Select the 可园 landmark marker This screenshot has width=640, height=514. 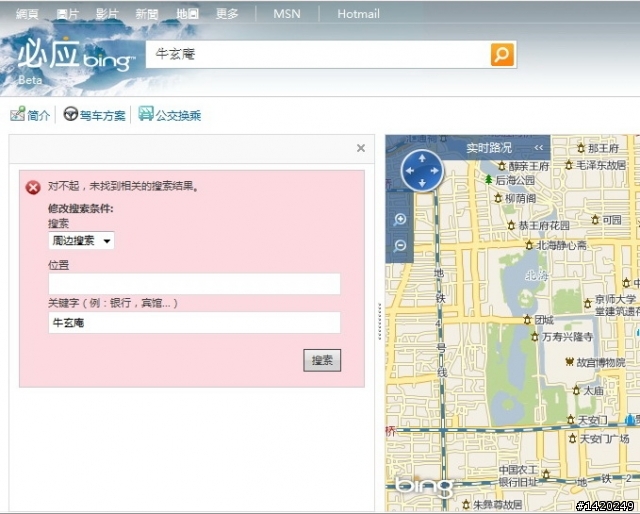pos(595,220)
